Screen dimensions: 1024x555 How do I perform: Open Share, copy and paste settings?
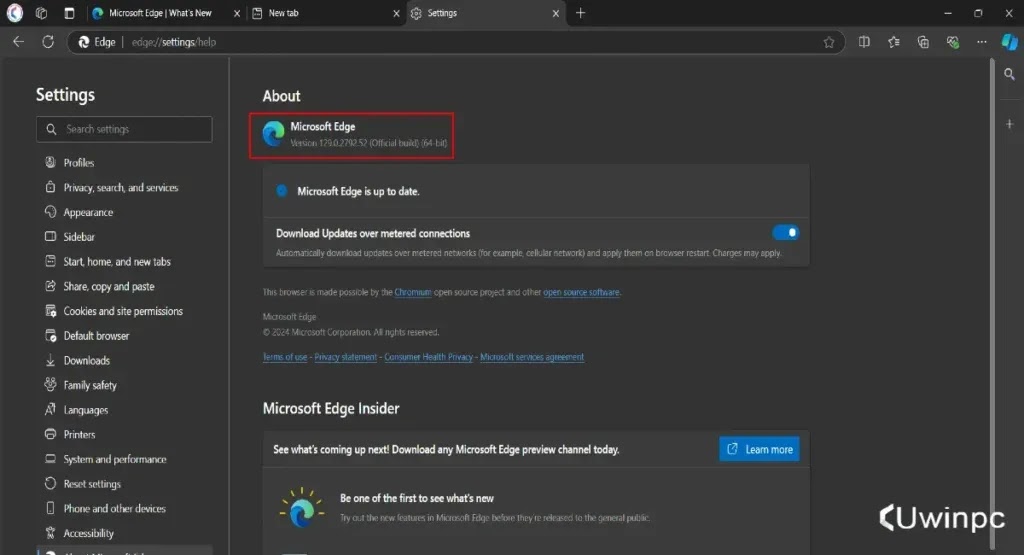(x=108, y=287)
